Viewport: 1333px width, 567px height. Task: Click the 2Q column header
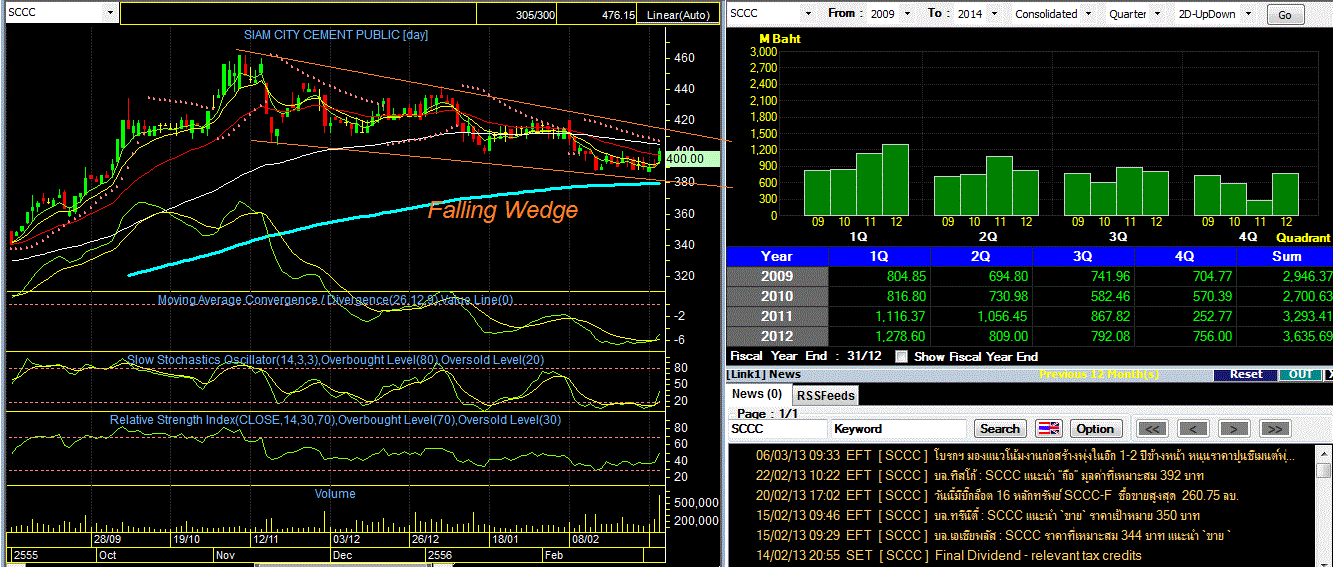click(x=981, y=256)
